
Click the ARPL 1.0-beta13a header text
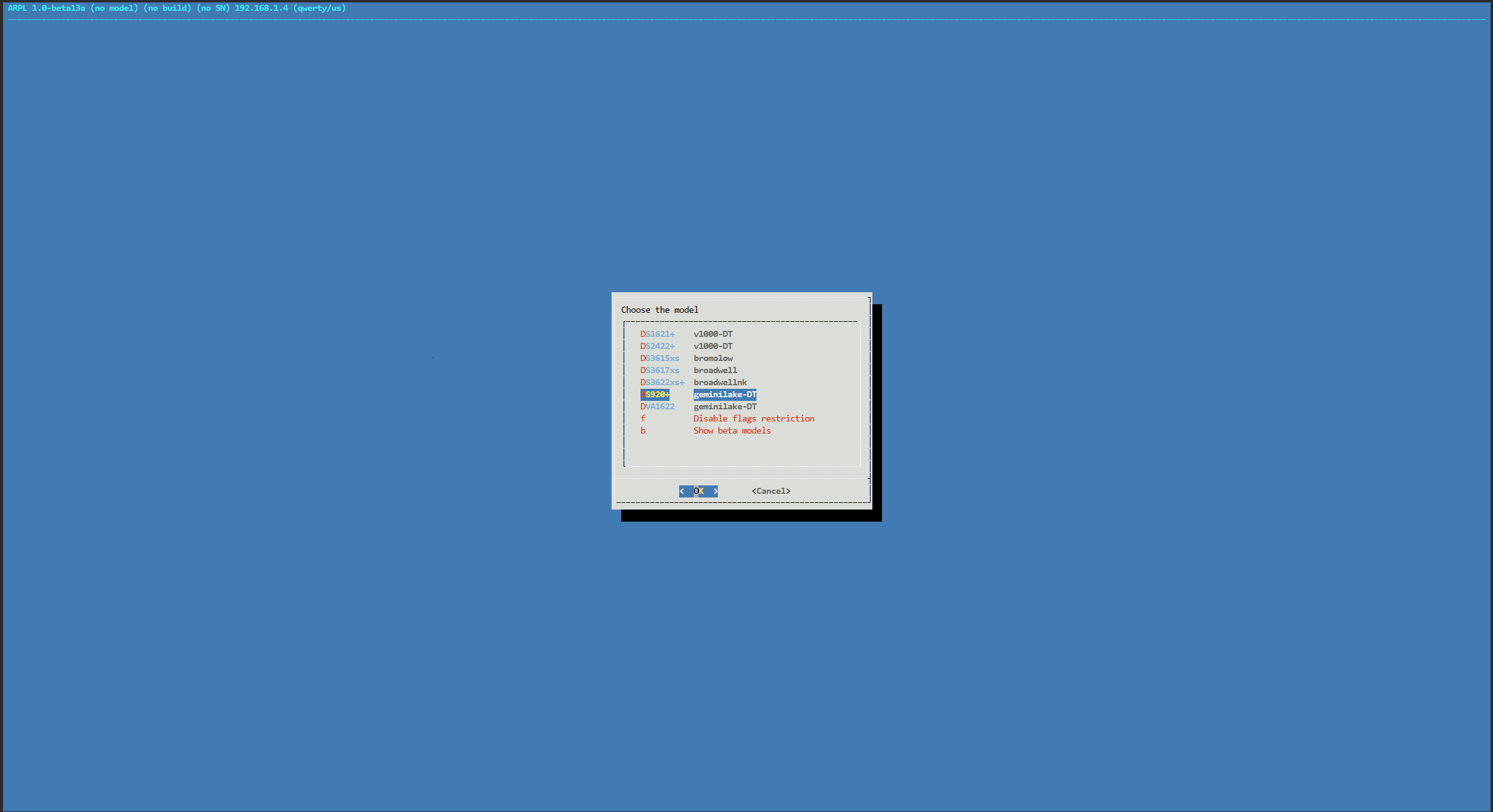[46, 8]
